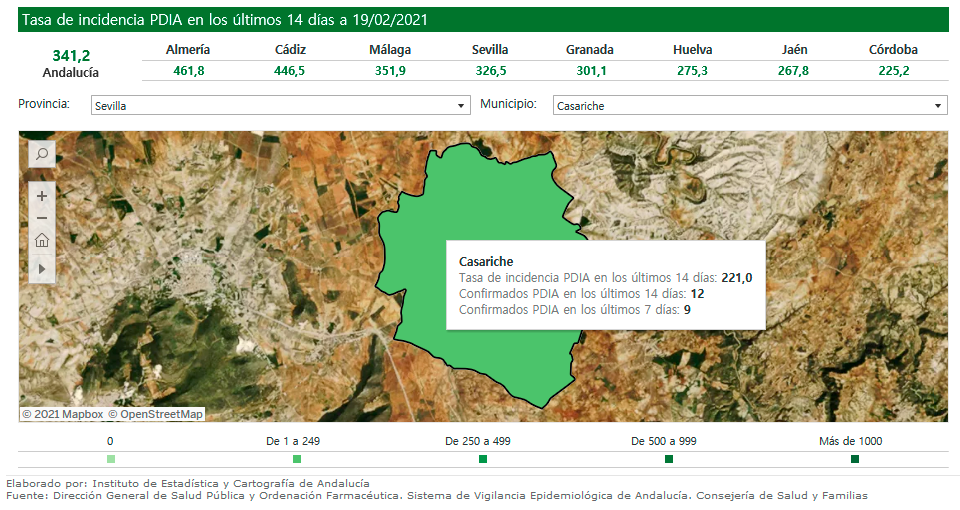Open the Municipio dropdown showing Casariche
Viewport: 960px width, 510px height.
tap(750, 105)
